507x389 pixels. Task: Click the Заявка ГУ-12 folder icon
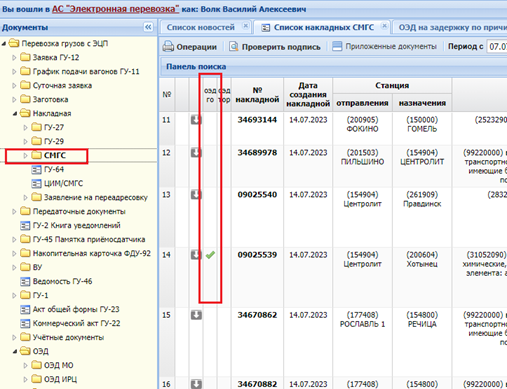tap(25, 57)
